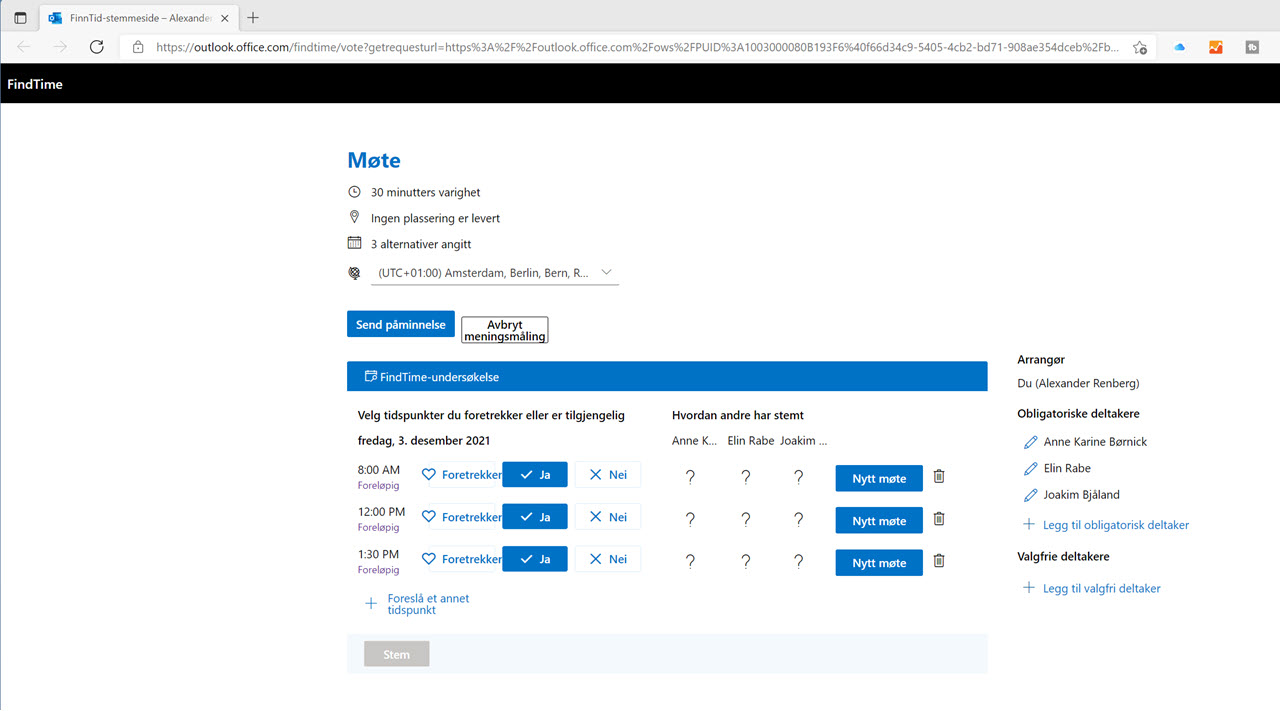Image resolution: width=1280 pixels, height=711 pixels.
Task: Click the time zone globe icon
Action: click(x=354, y=273)
